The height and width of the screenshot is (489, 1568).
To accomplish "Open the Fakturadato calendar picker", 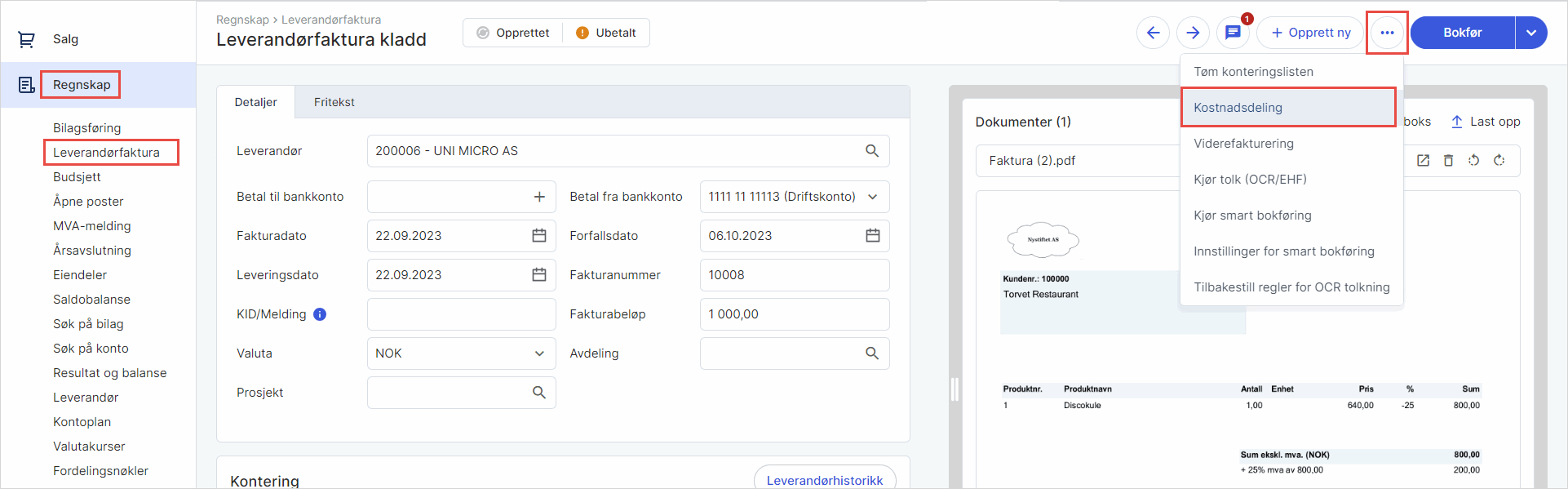I will click(539, 236).
